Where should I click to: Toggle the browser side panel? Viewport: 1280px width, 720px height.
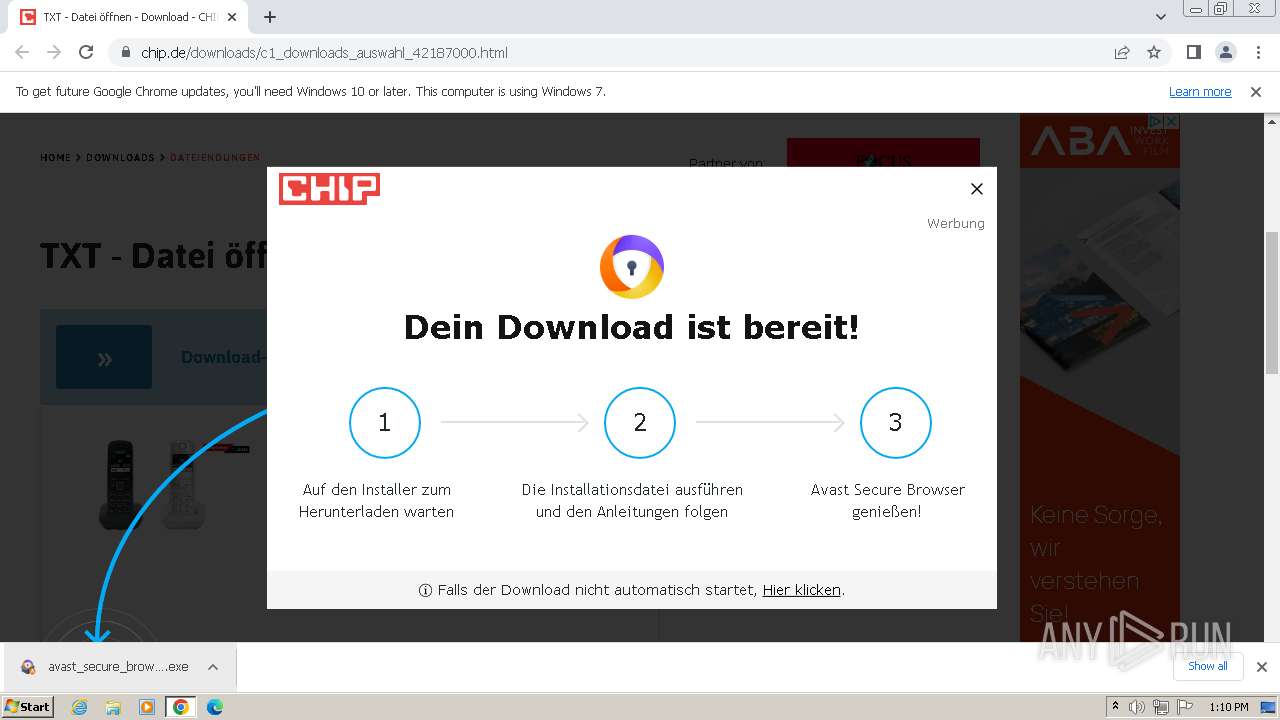[x=1193, y=52]
